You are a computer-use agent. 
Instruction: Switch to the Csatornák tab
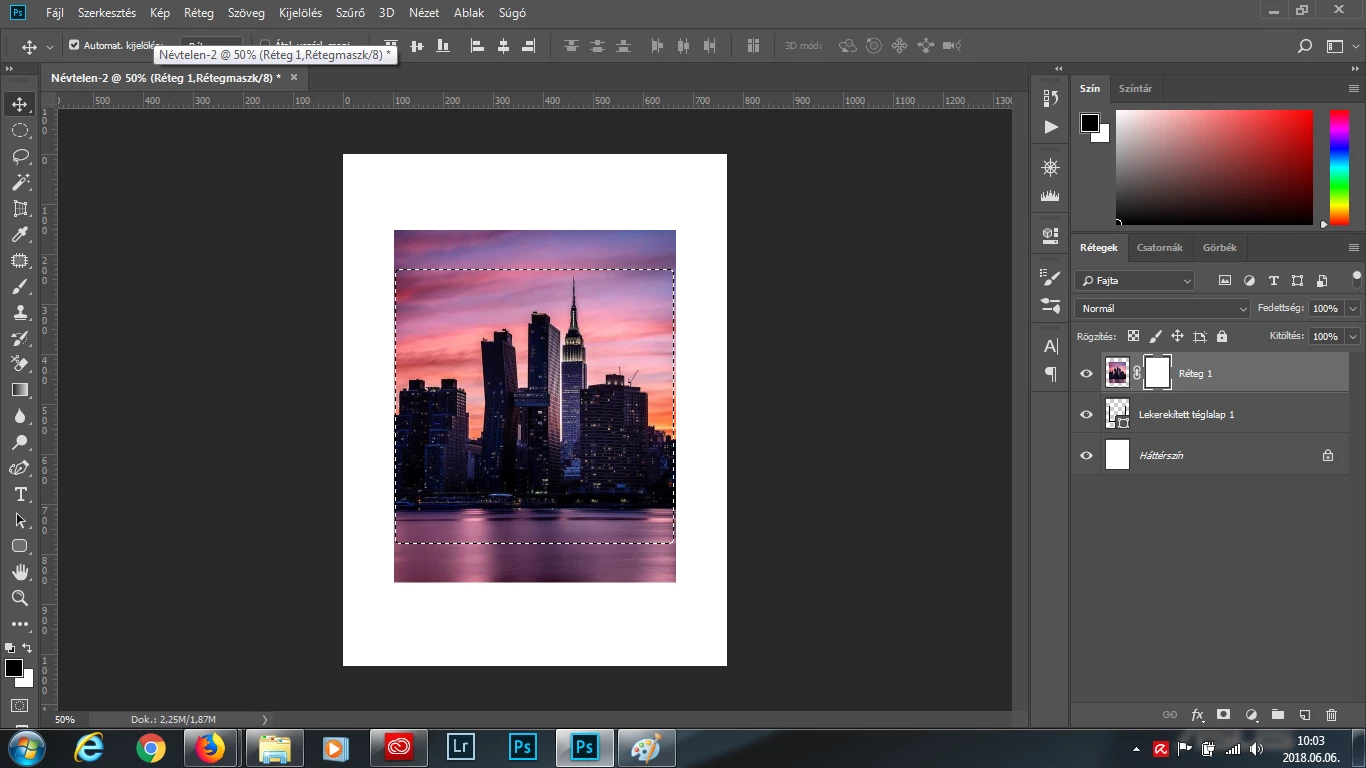[x=1159, y=248]
